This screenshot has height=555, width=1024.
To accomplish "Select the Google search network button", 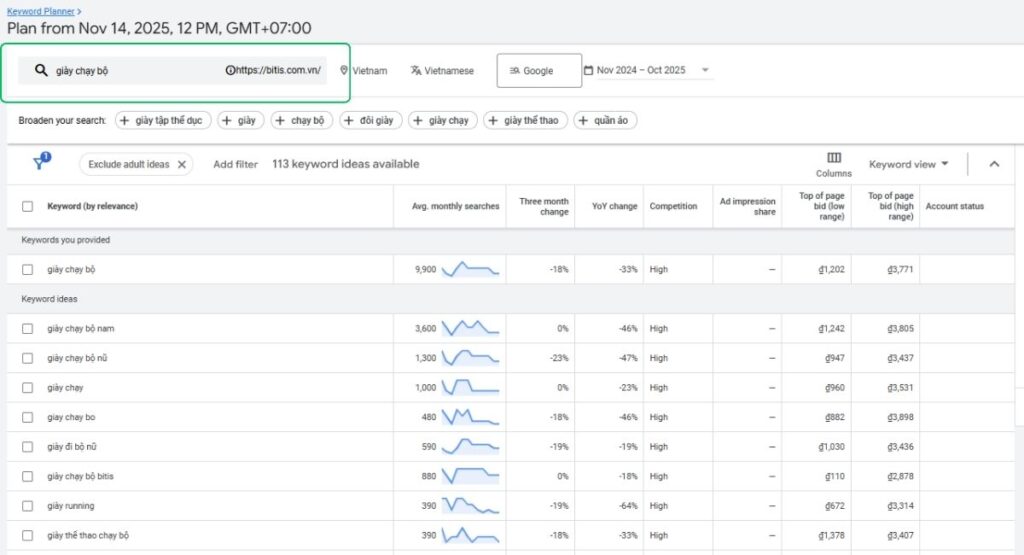I will (538, 71).
